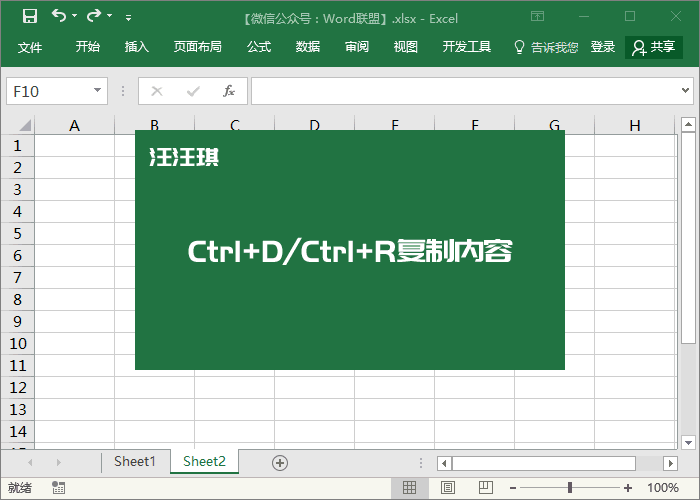Undo the last action
Viewport: 700px width, 500px height.
coord(58,16)
